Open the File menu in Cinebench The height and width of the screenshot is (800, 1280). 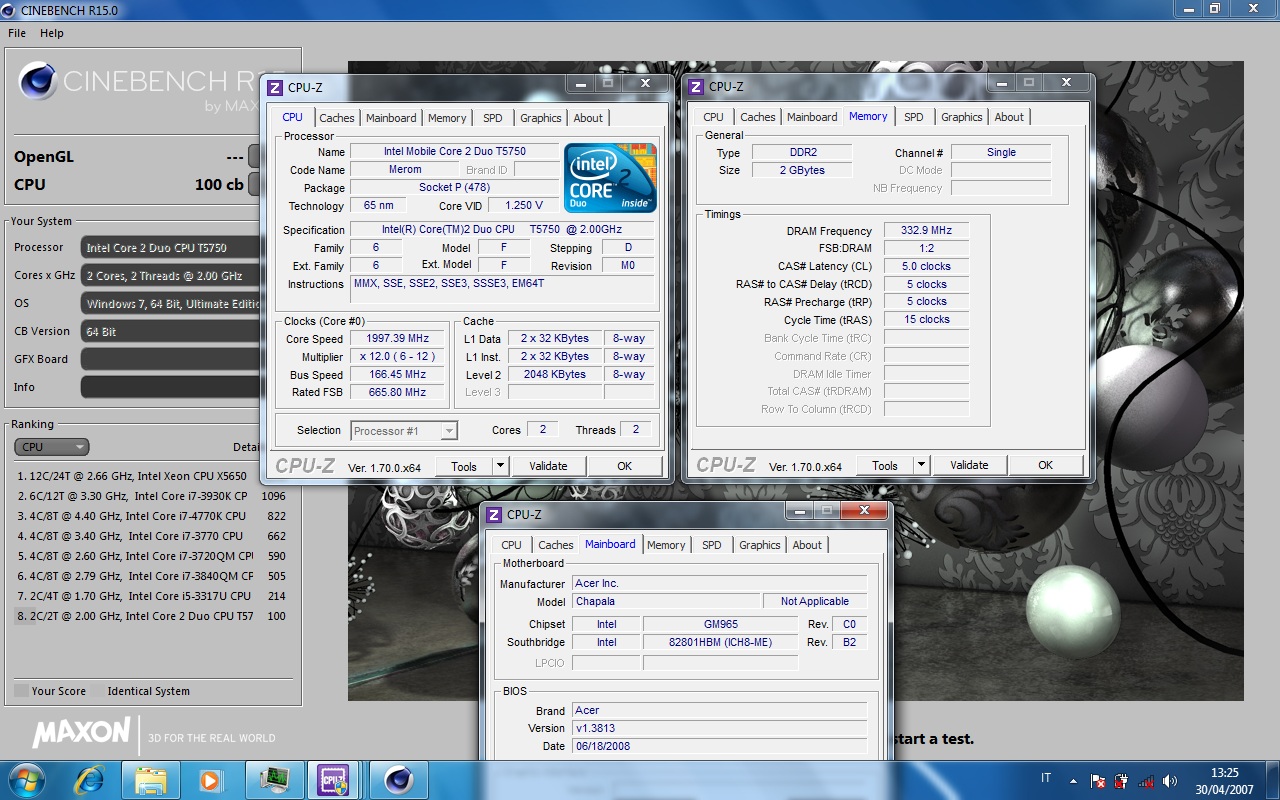click(17, 33)
